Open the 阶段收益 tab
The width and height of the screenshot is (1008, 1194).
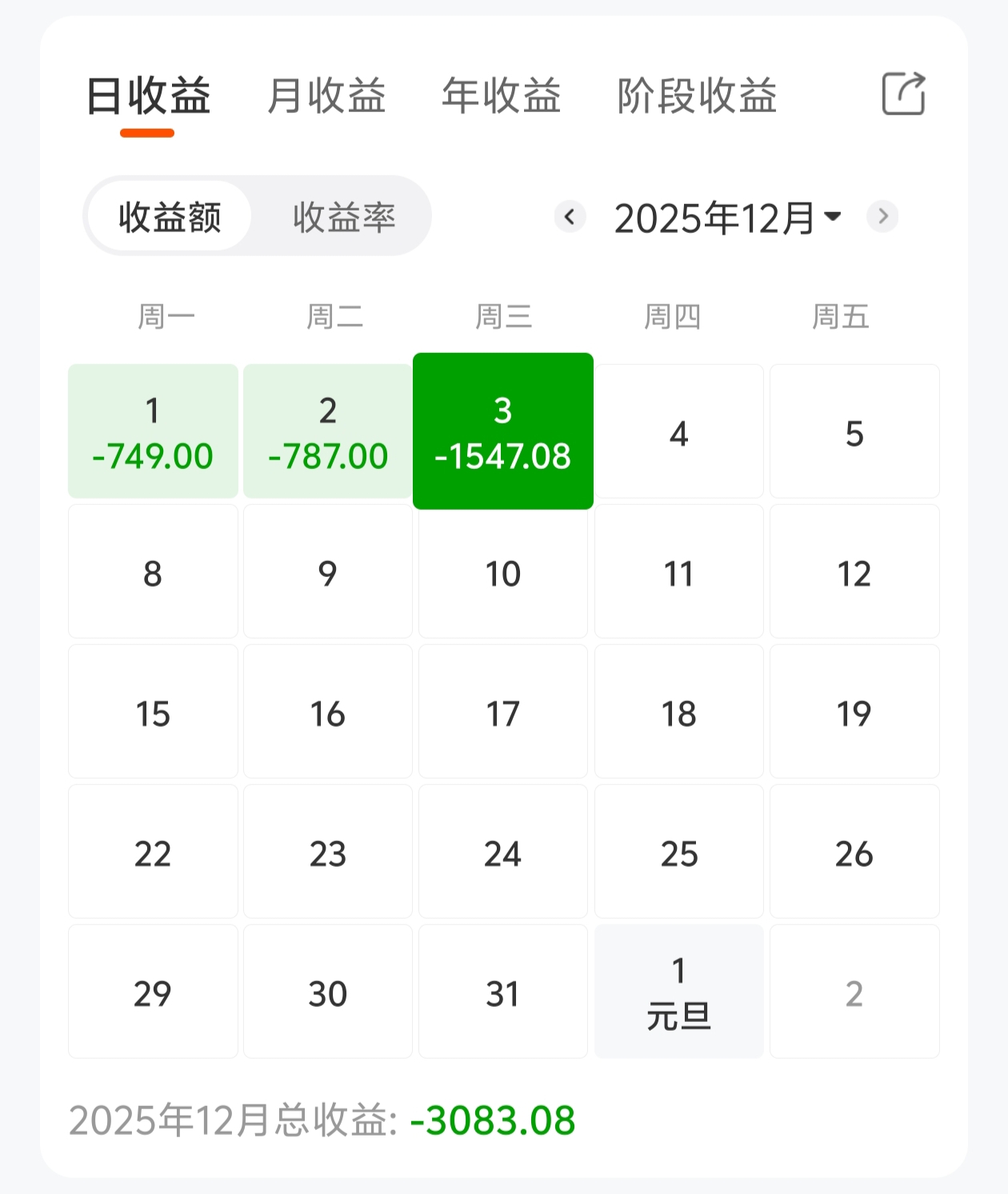697,96
